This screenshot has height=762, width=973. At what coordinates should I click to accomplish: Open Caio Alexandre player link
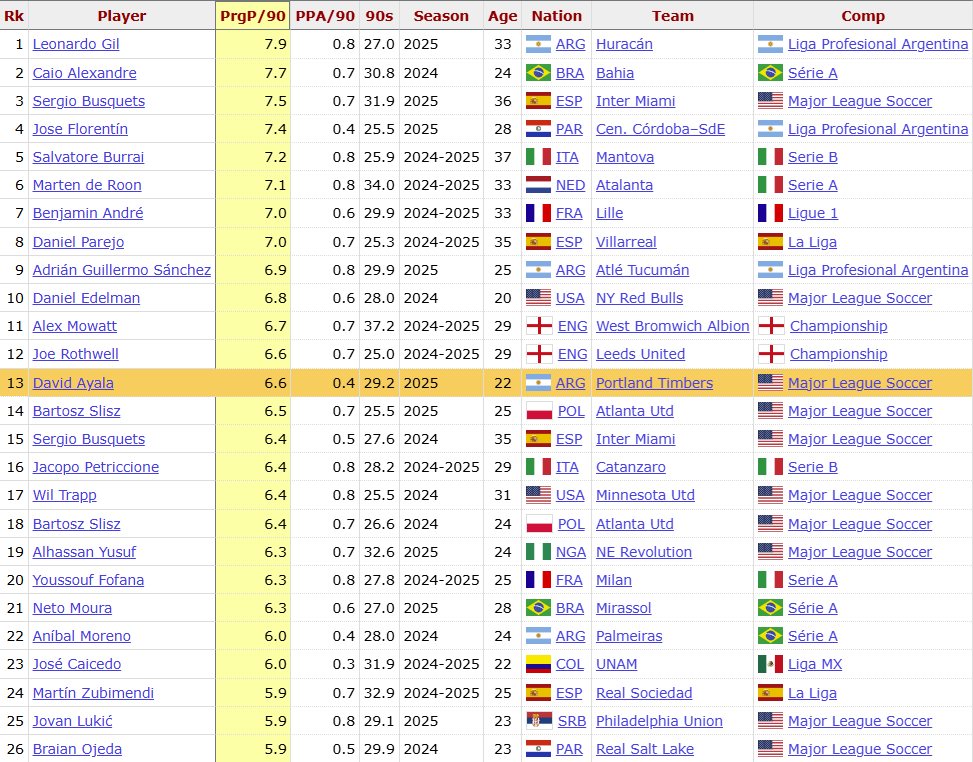(84, 73)
